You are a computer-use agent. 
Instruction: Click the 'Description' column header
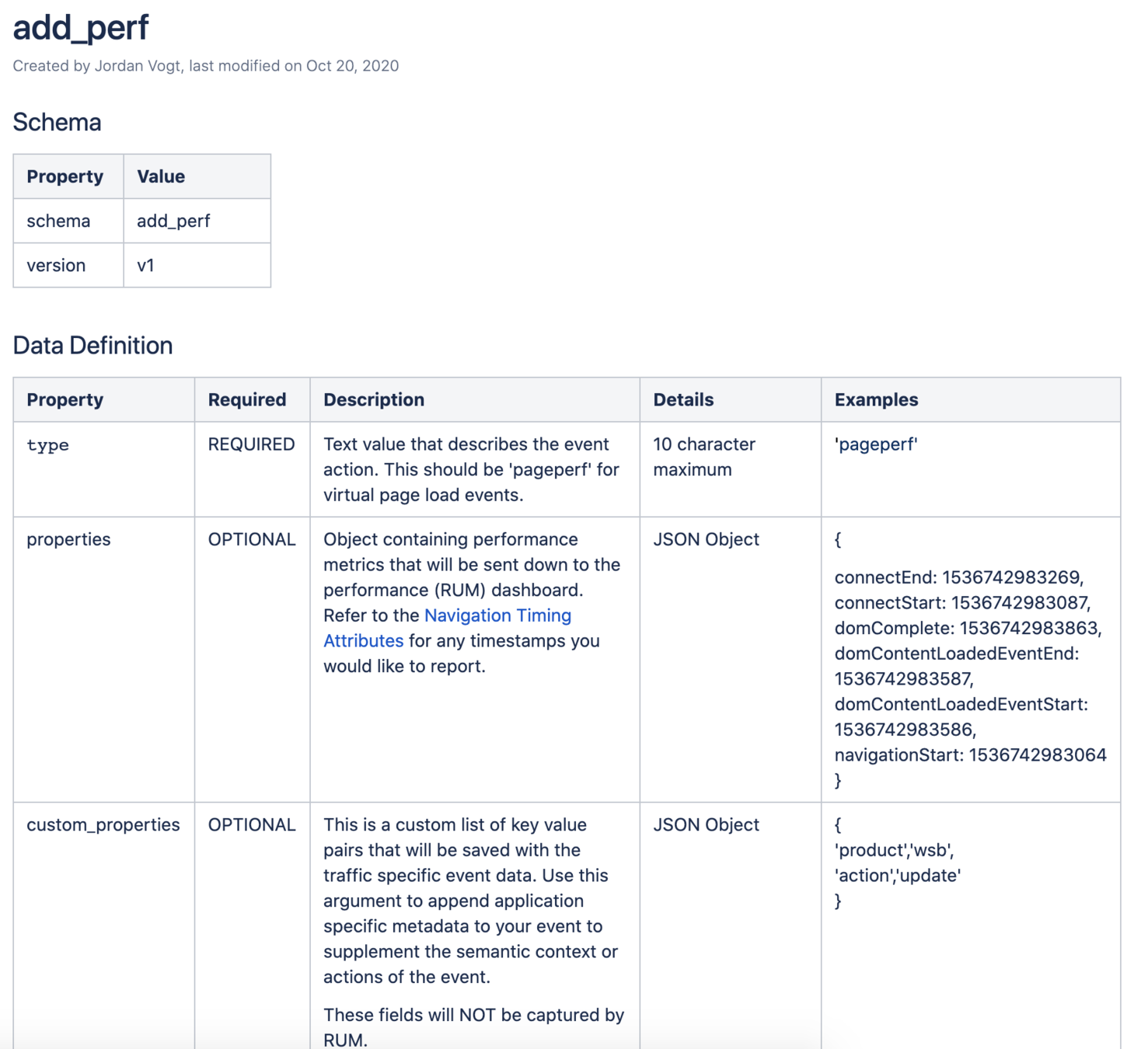(475, 399)
